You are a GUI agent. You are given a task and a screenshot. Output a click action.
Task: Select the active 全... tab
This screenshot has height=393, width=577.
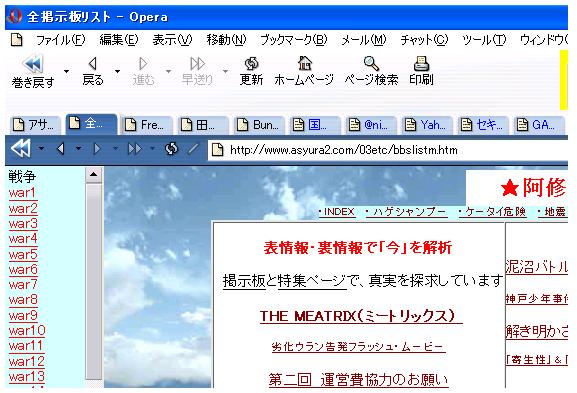tap(91, 124)
